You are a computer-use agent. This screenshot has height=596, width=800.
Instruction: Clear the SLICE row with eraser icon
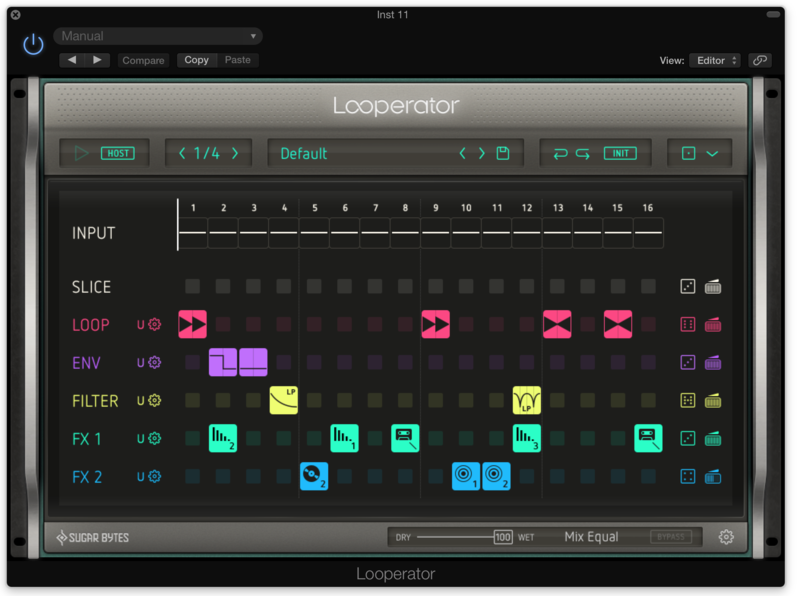[x=713, y=287]
